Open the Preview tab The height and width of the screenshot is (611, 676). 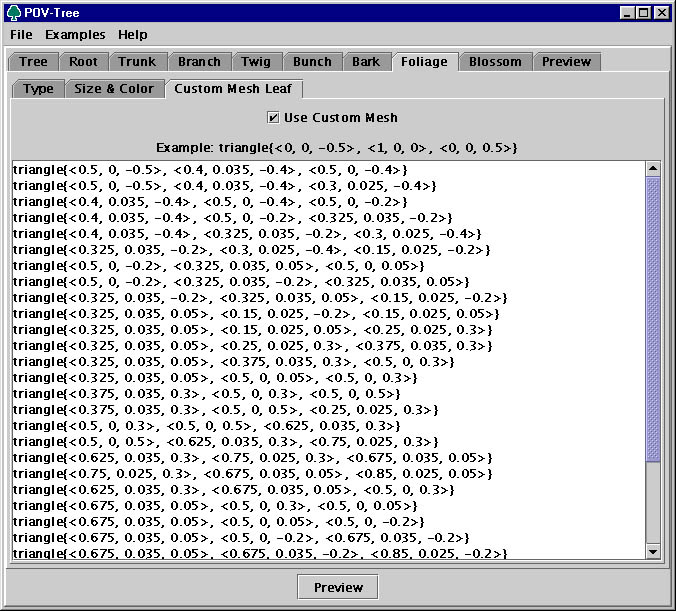567,62
